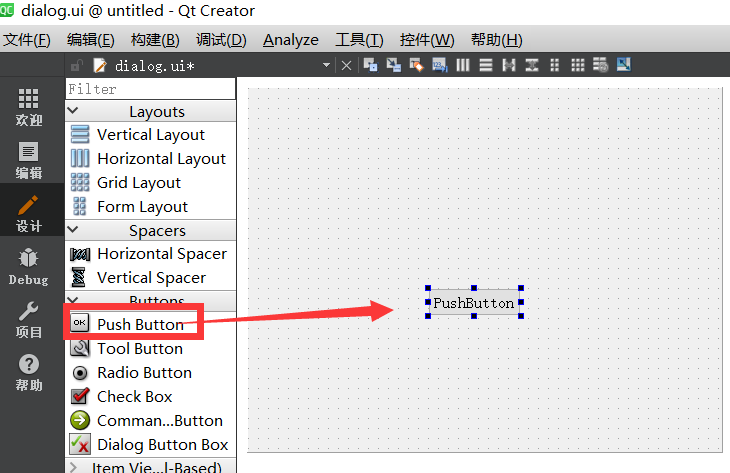Select Horizontal Layout in widget box
Image resolution: width=730 pixels, height=473 pixels.
(x=151, y=159)
